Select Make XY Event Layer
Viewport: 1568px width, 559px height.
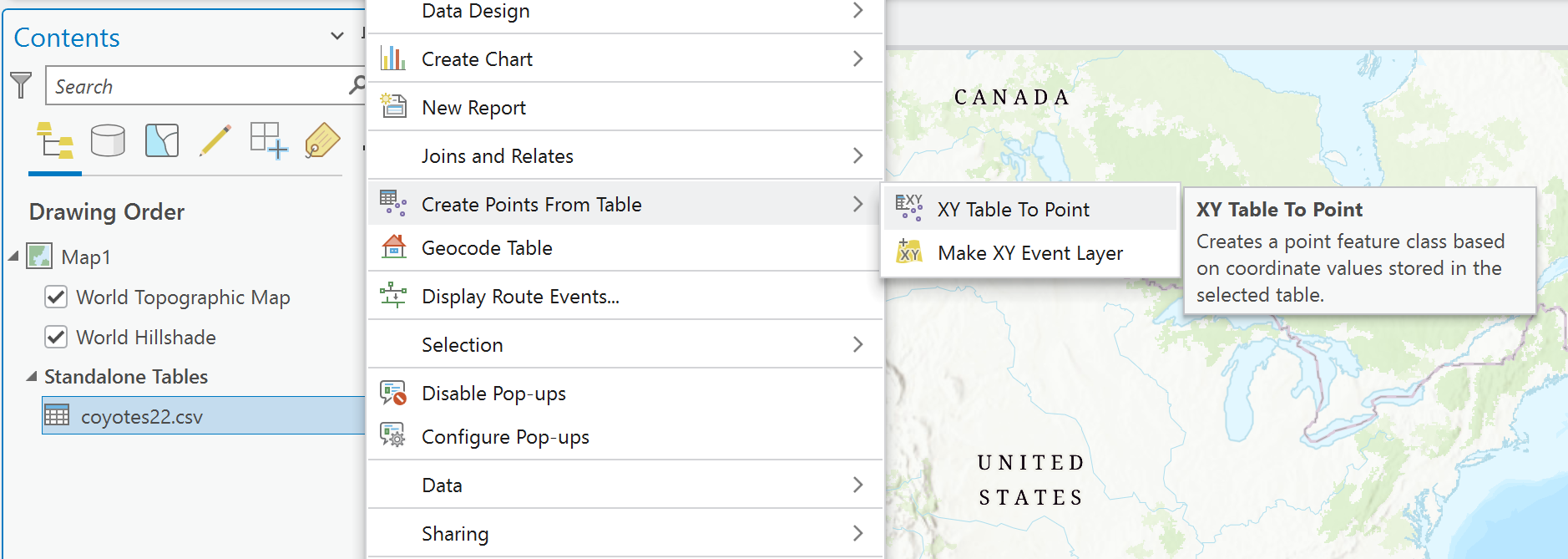[x=1029, y=253]
